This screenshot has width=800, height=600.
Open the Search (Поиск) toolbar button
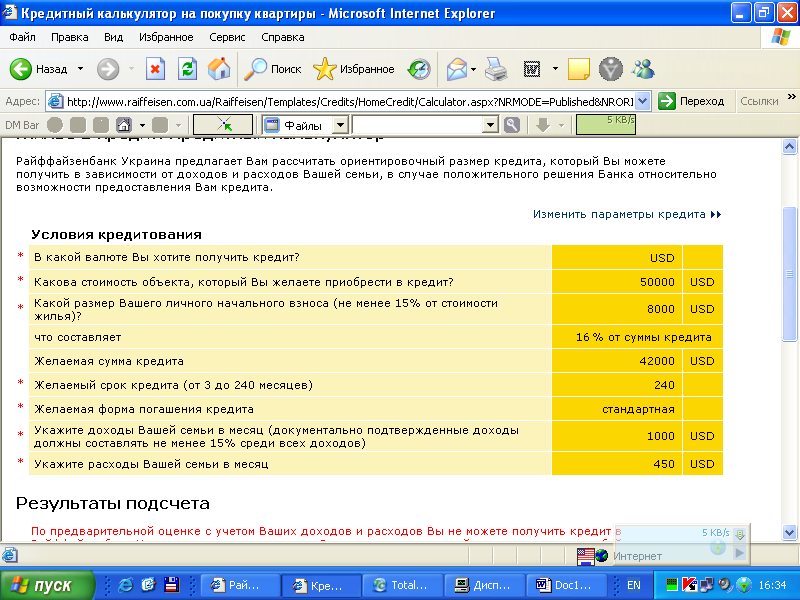tap(273, 69)
